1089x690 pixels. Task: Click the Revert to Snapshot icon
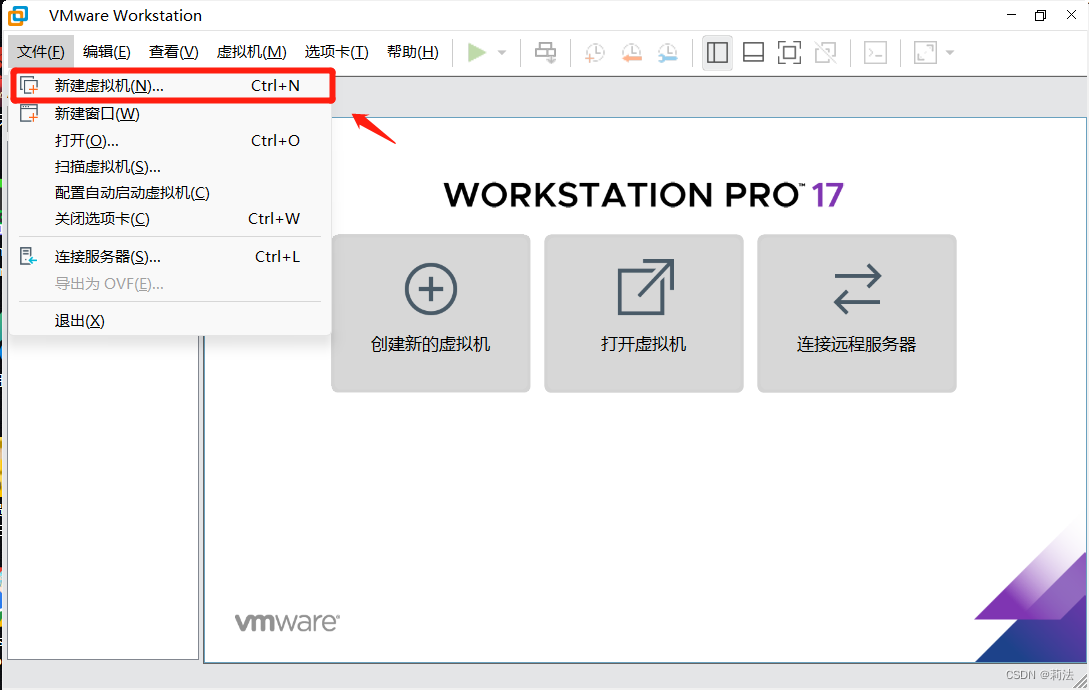pos(631,52)
